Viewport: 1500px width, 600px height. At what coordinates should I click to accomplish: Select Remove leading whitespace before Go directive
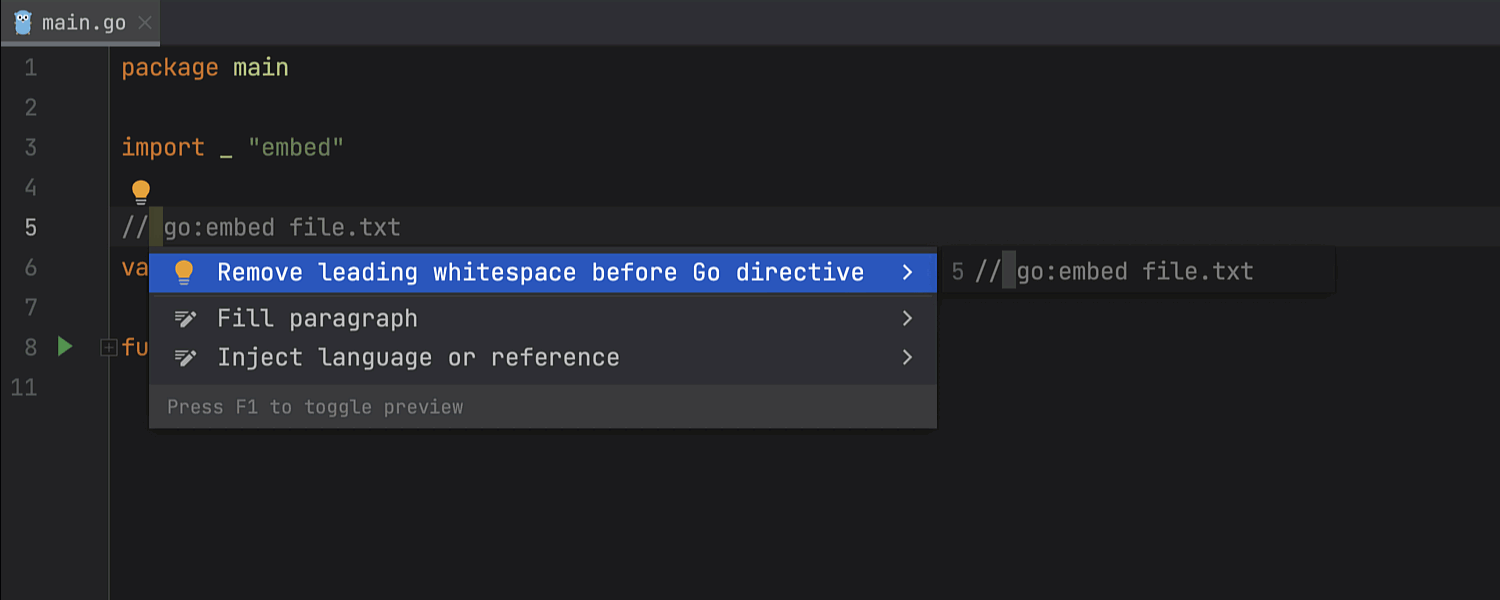pos(540,272)
